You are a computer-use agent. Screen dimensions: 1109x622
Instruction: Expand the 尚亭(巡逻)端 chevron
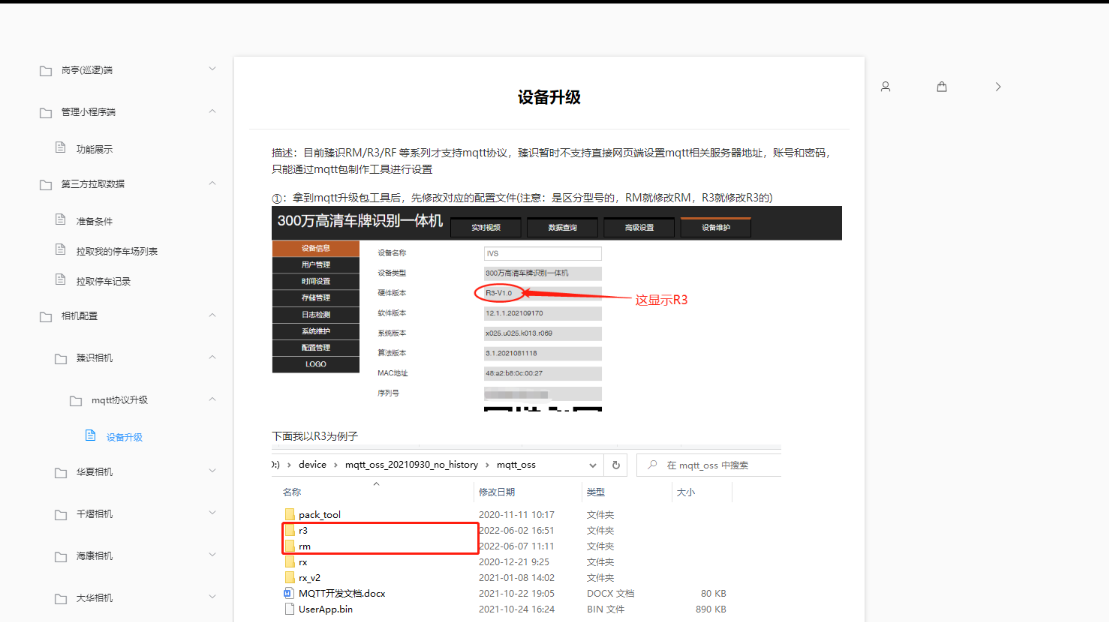click(212, 69)
